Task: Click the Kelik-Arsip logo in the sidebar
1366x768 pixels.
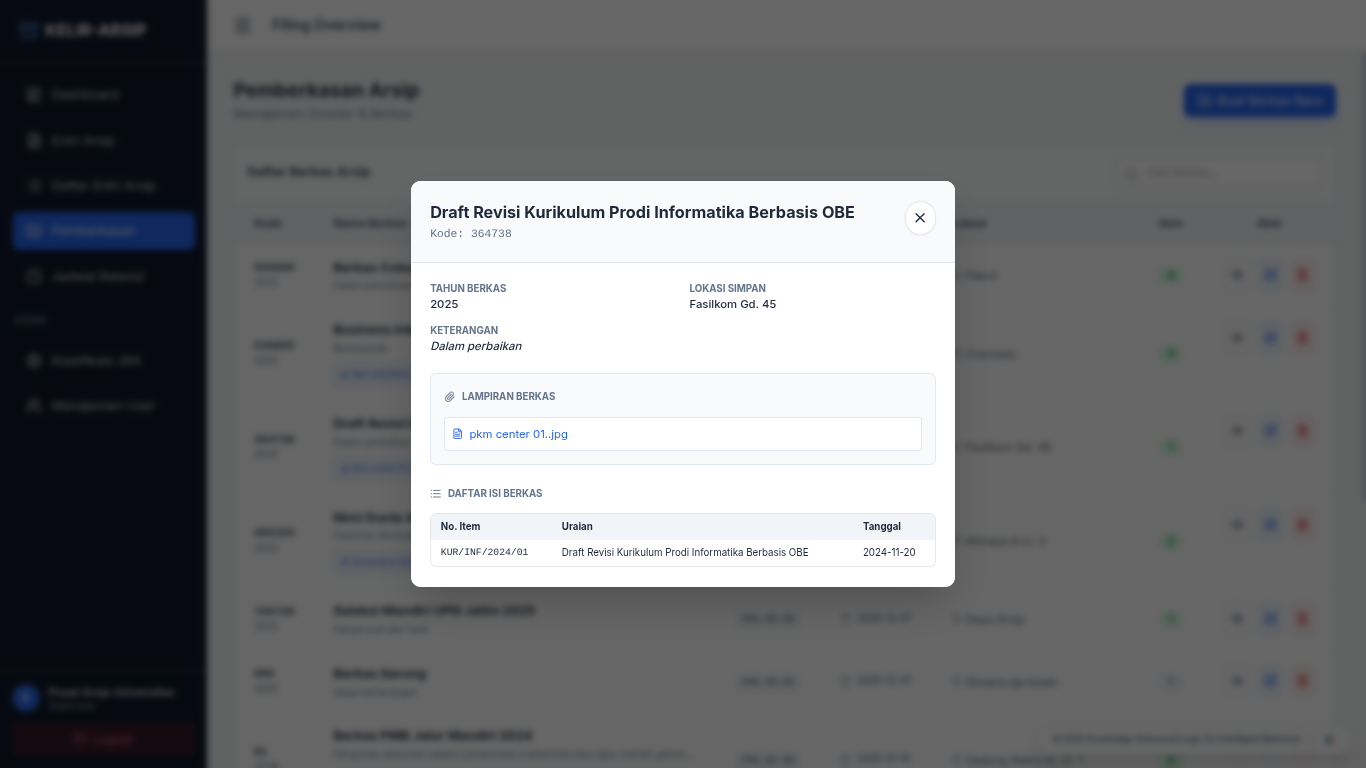Action: (x=84, y=30)
